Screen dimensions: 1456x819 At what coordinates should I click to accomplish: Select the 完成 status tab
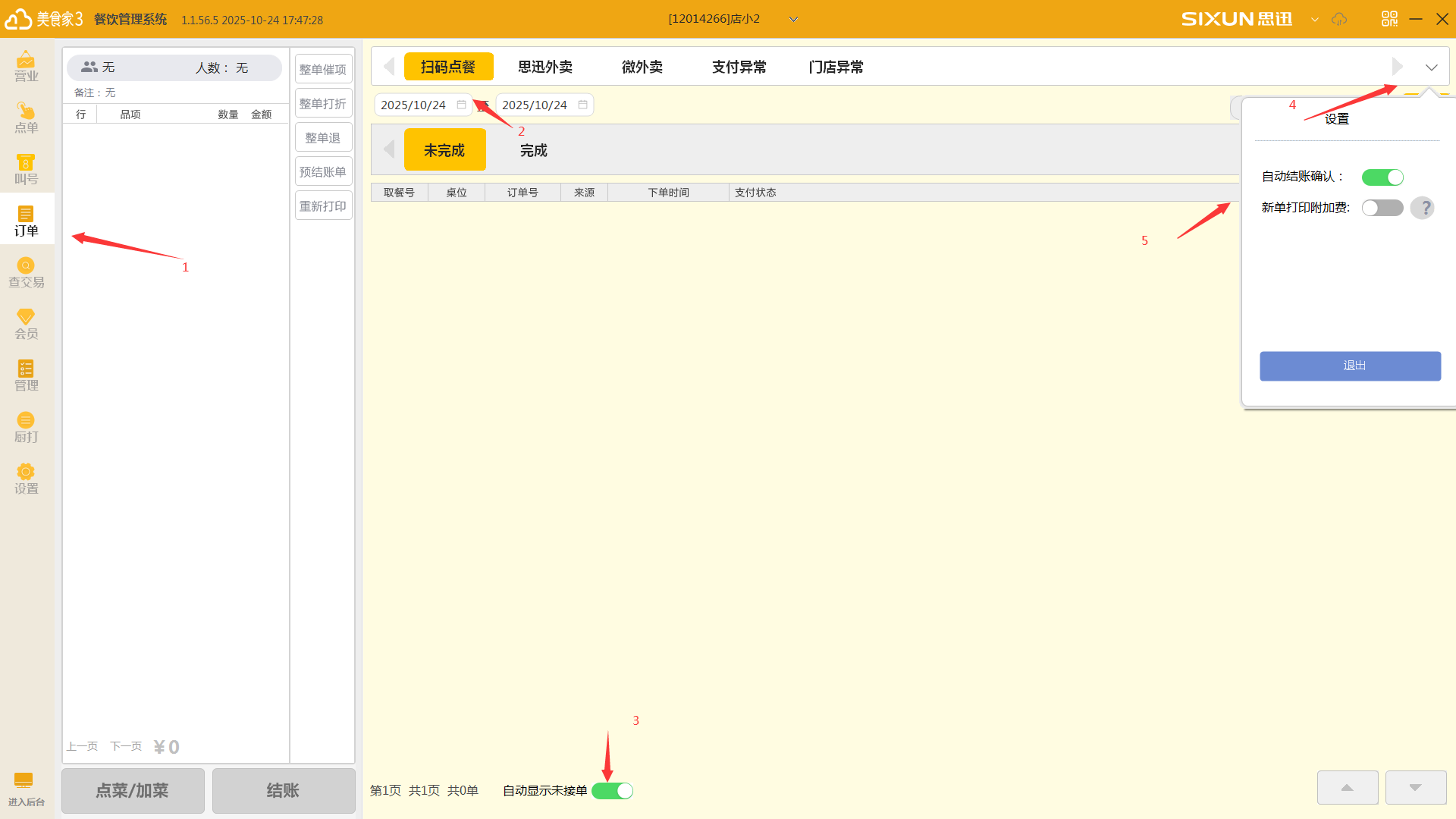click(533, 150)
